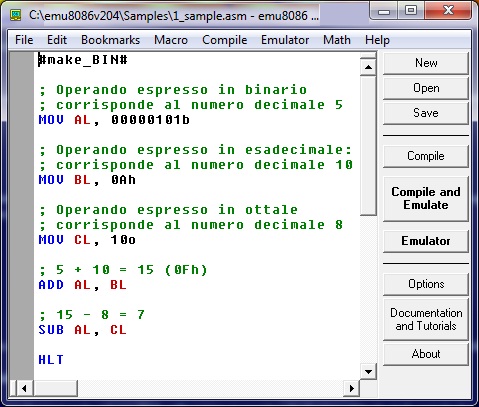The height and width of the screenshot is (407, 479).
Task: Click the Options button
Action: click(x=426, y=284)
